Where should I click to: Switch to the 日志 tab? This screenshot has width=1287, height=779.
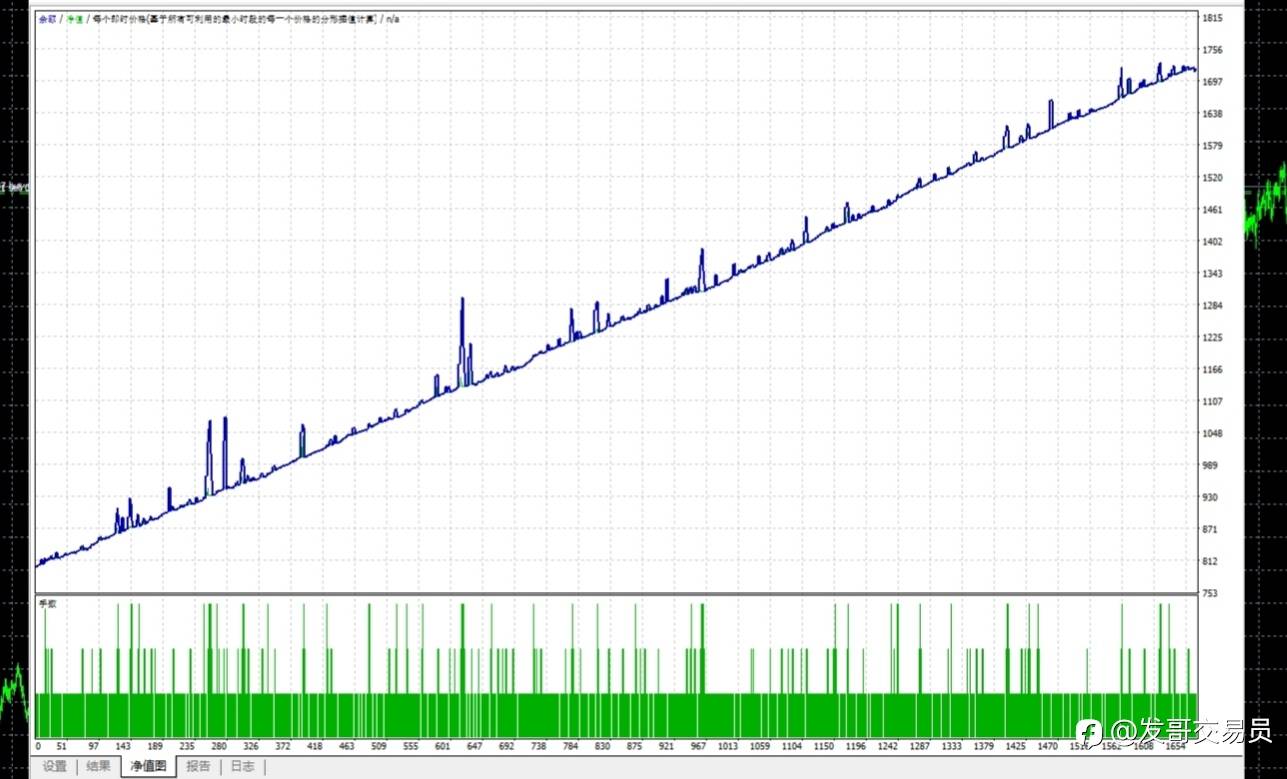[242, 767]
